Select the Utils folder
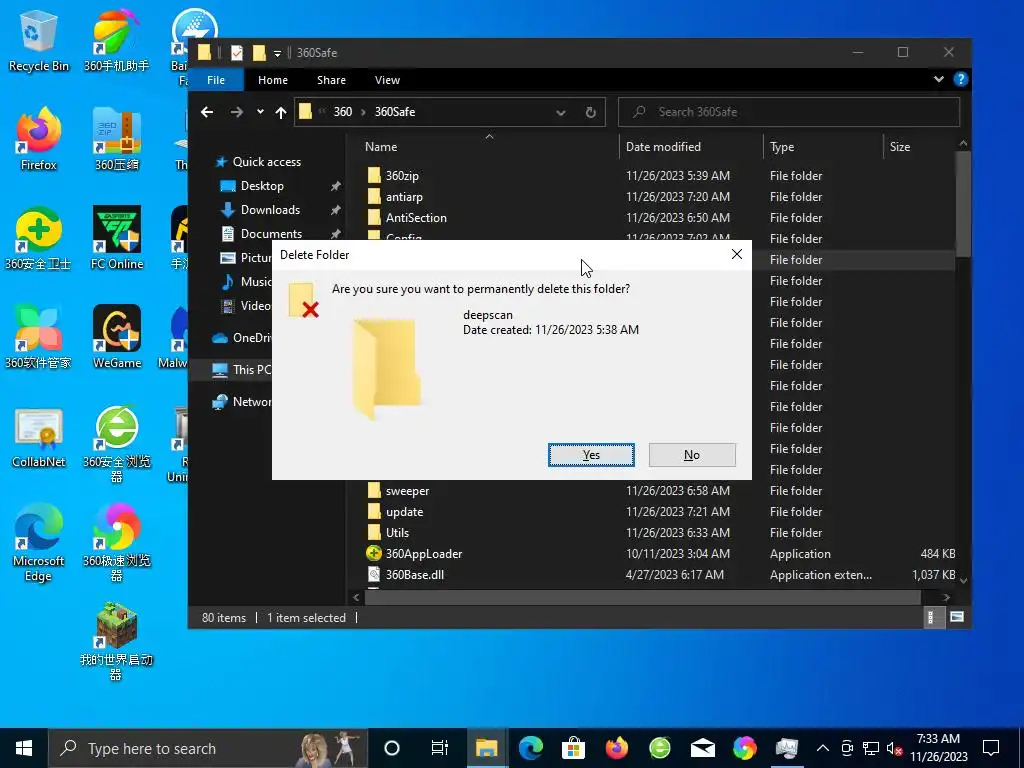 click(397, 532)
